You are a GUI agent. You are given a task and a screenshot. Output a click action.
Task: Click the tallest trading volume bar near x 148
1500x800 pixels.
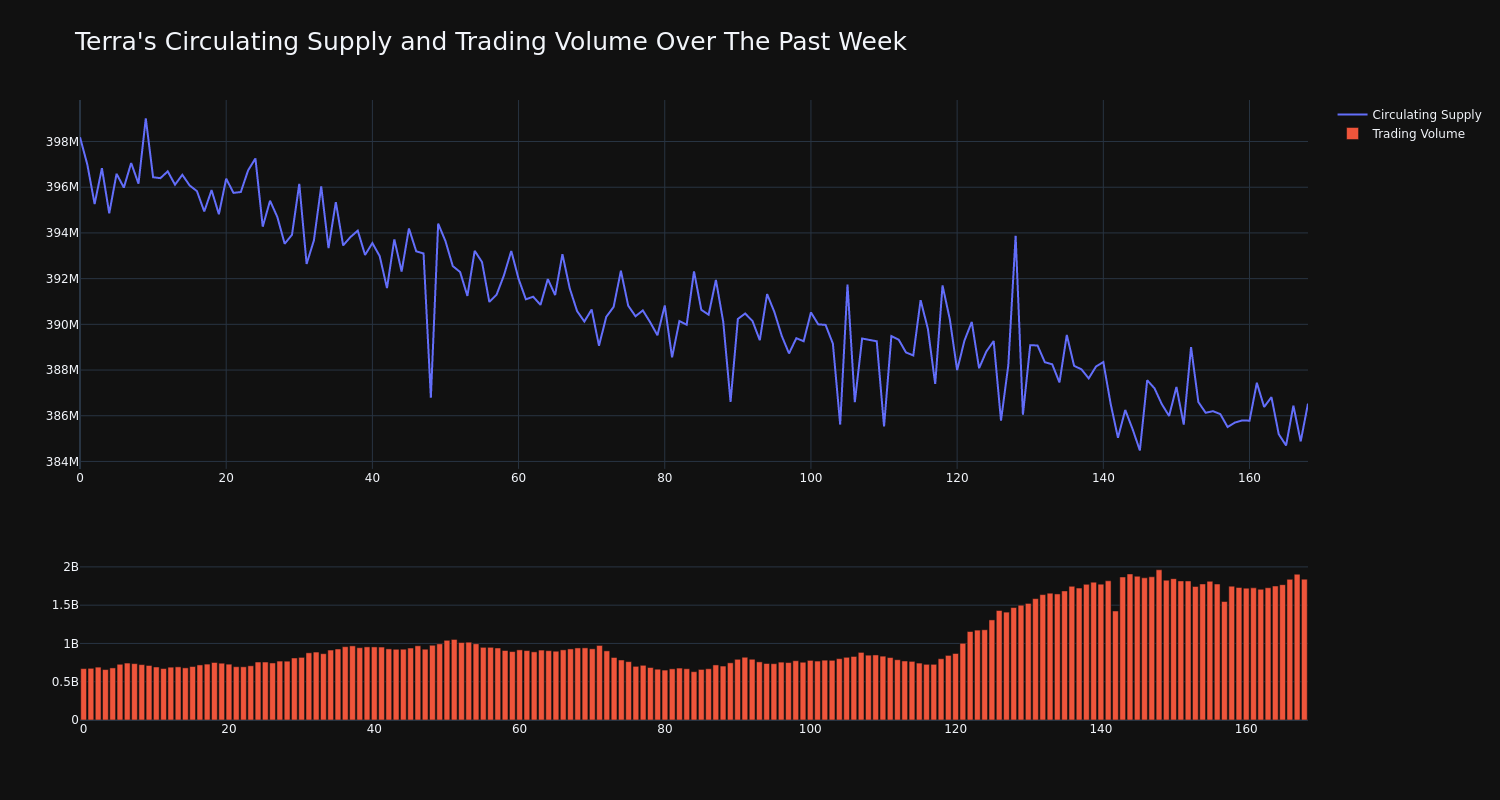(x=1159, y=645)
